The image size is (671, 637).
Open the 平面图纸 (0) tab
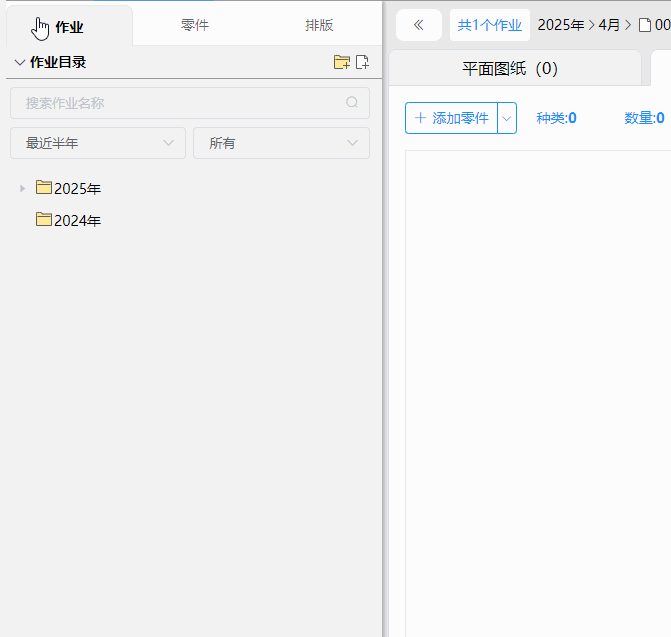pos(510,69)
